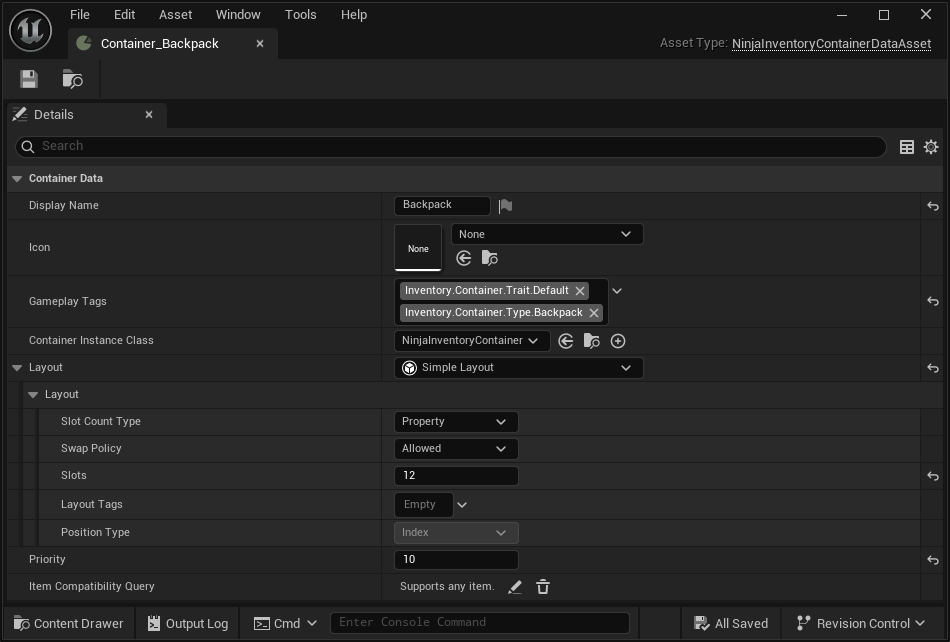
Task: Click the Enter Console Command field
Action: (x=480, y=623)
